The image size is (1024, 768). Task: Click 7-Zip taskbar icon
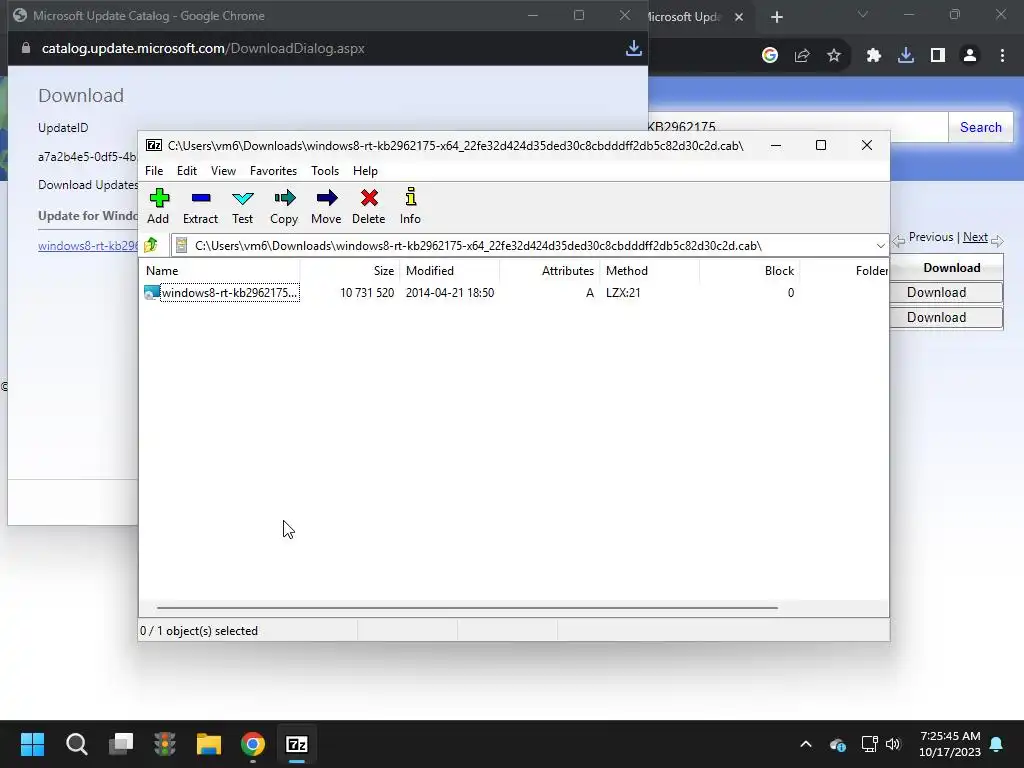(296, 744)
